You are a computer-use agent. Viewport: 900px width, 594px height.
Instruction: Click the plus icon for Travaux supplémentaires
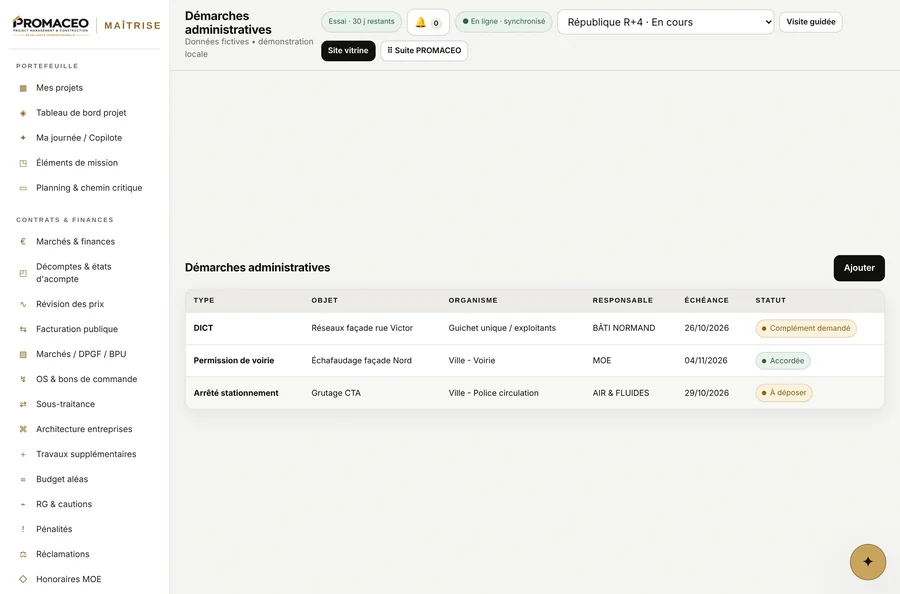(23, 455)
